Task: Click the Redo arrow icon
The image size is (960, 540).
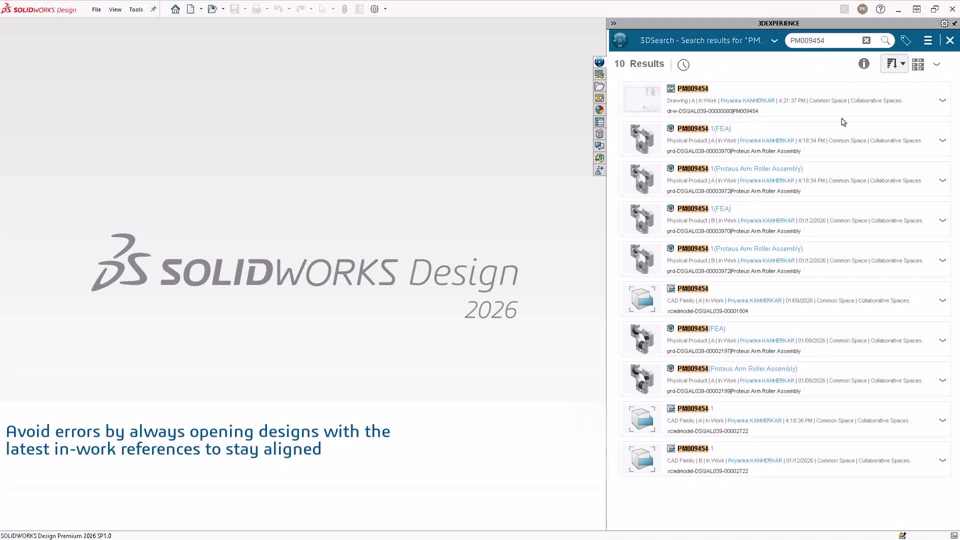Action: [x=301, y=9]
